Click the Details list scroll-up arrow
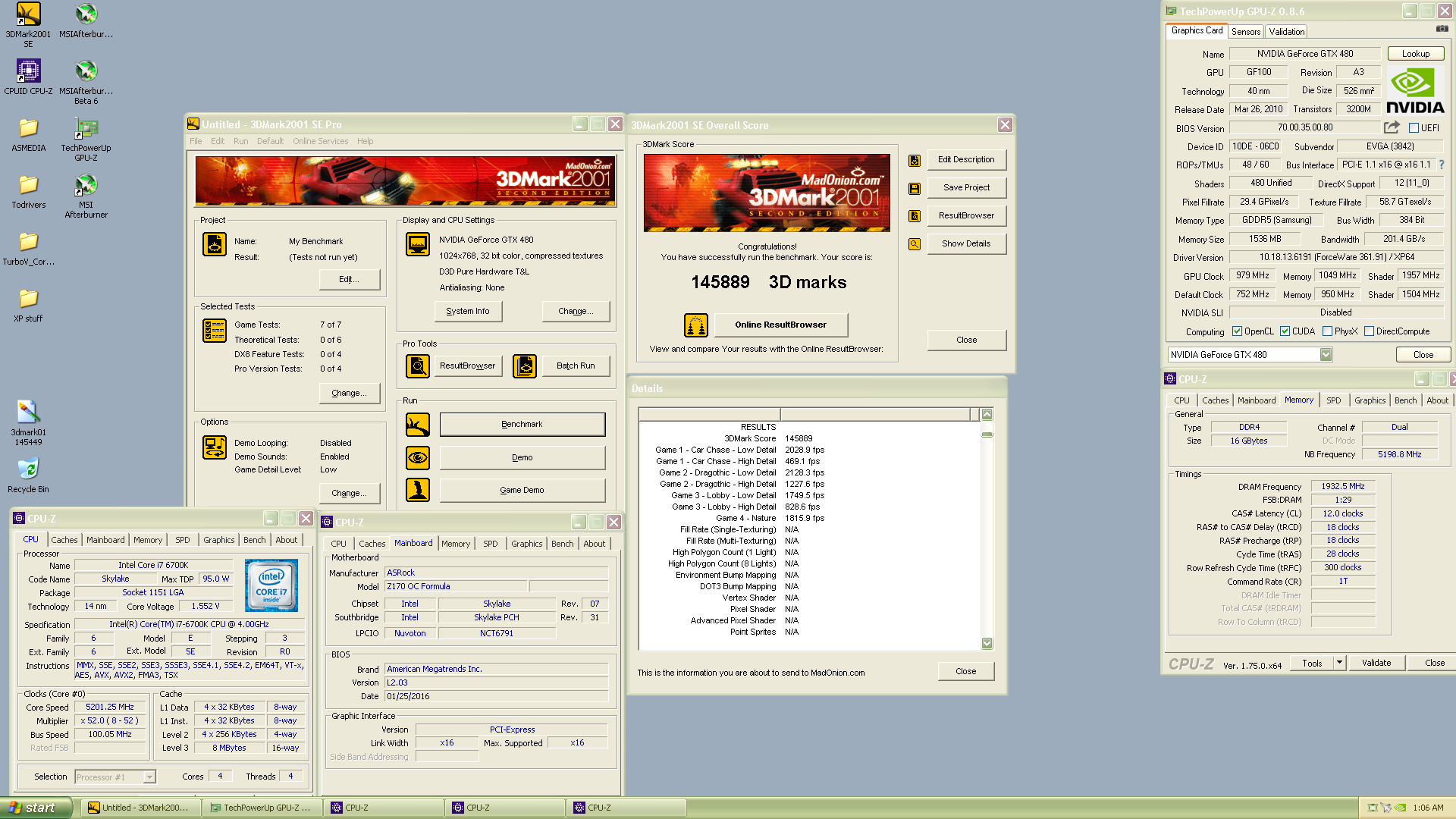The width and height of the screenshot is (1456, 819). (987, 414)
